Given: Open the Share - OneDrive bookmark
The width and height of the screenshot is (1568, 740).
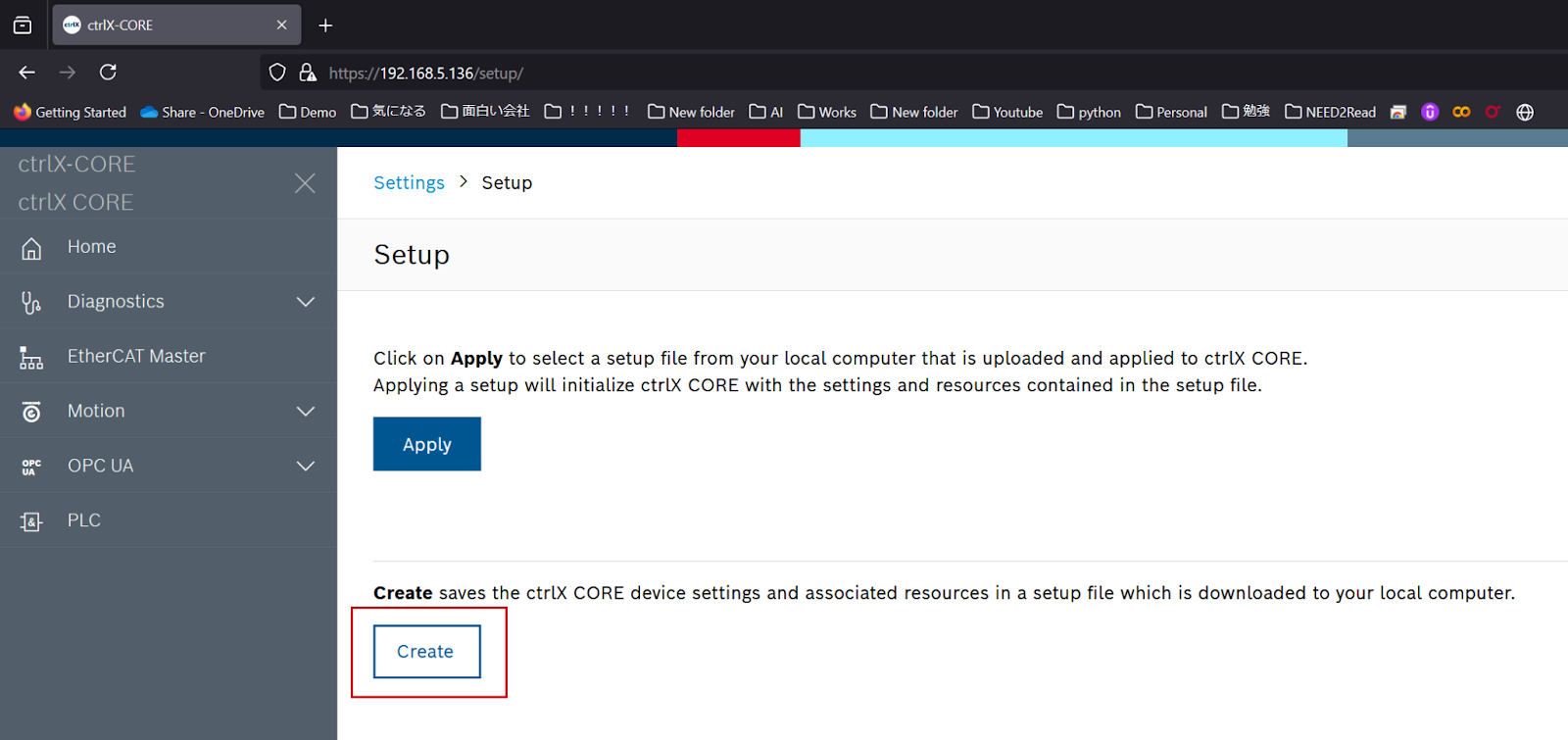Looking at the screenshot, I should point(202,112).
